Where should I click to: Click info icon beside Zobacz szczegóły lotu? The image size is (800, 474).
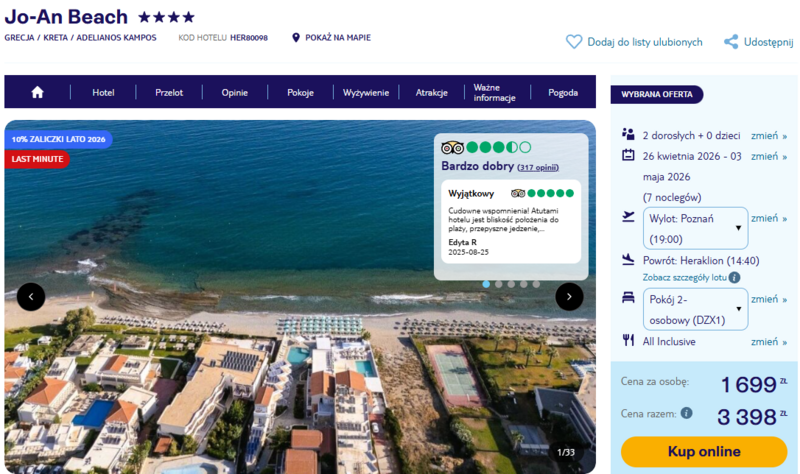(x=734, y=277)
